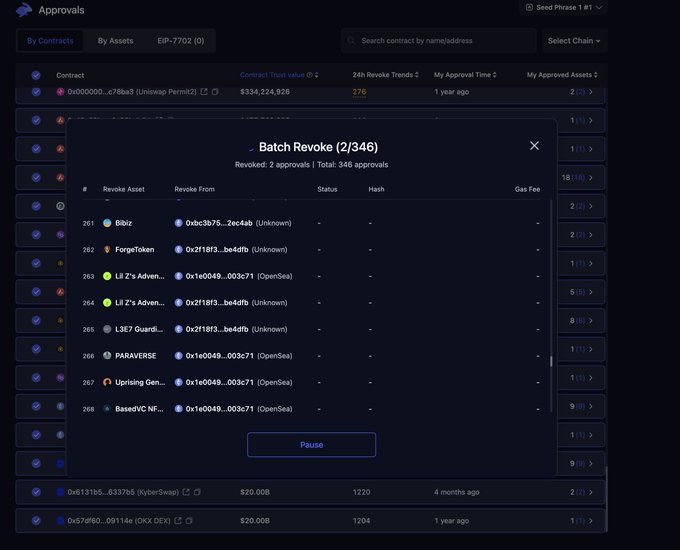The height and width of the screenshot is (550, 680).
Task: Open the Seed Phrase 1 #1 account dropdown
Action: [x=563, y=7]
